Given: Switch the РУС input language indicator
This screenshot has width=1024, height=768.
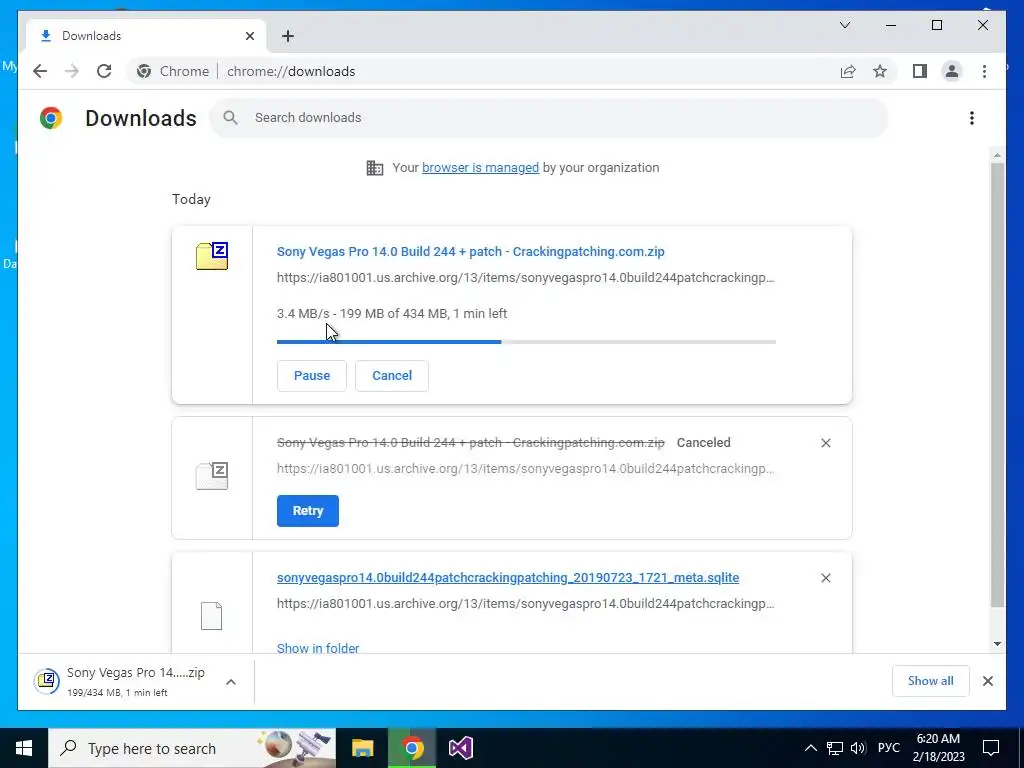Looking at the screenshot, I should (x=888, y=748).
